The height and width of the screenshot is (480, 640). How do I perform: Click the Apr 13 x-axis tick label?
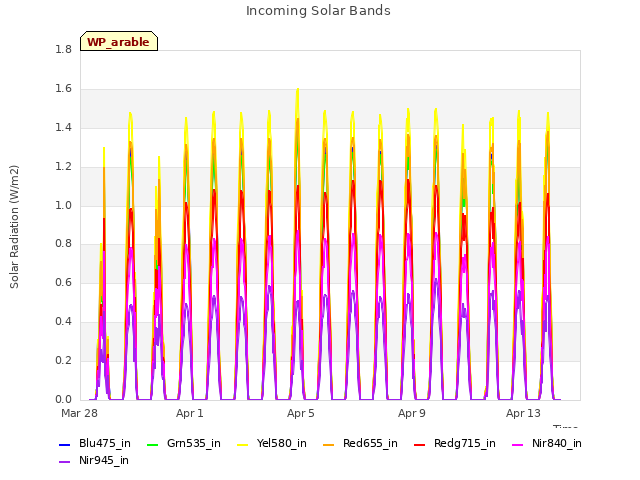(523, 413)
